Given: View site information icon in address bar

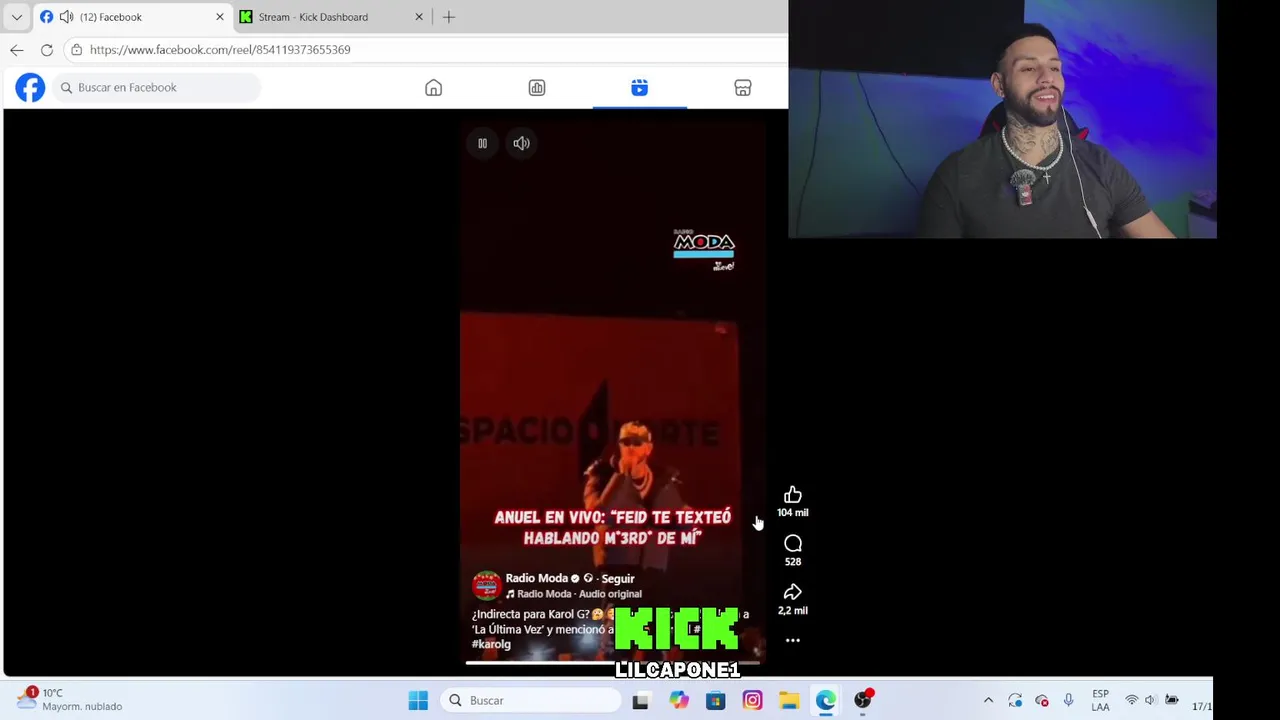Looking at the screenshot, I should pos(76,49).
